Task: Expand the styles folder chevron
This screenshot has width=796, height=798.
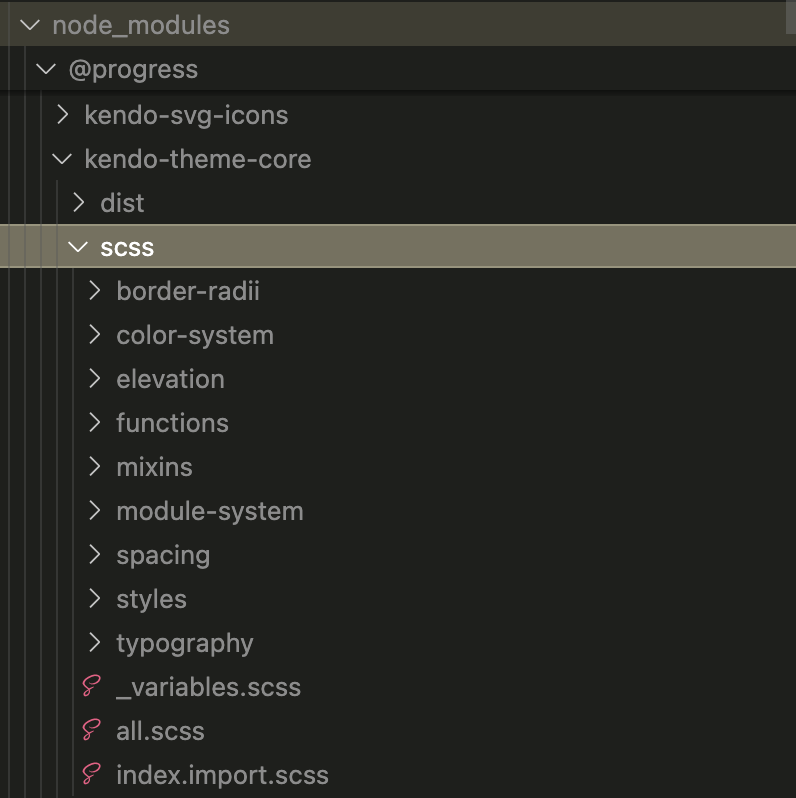Action: click(x=95, y=599)
